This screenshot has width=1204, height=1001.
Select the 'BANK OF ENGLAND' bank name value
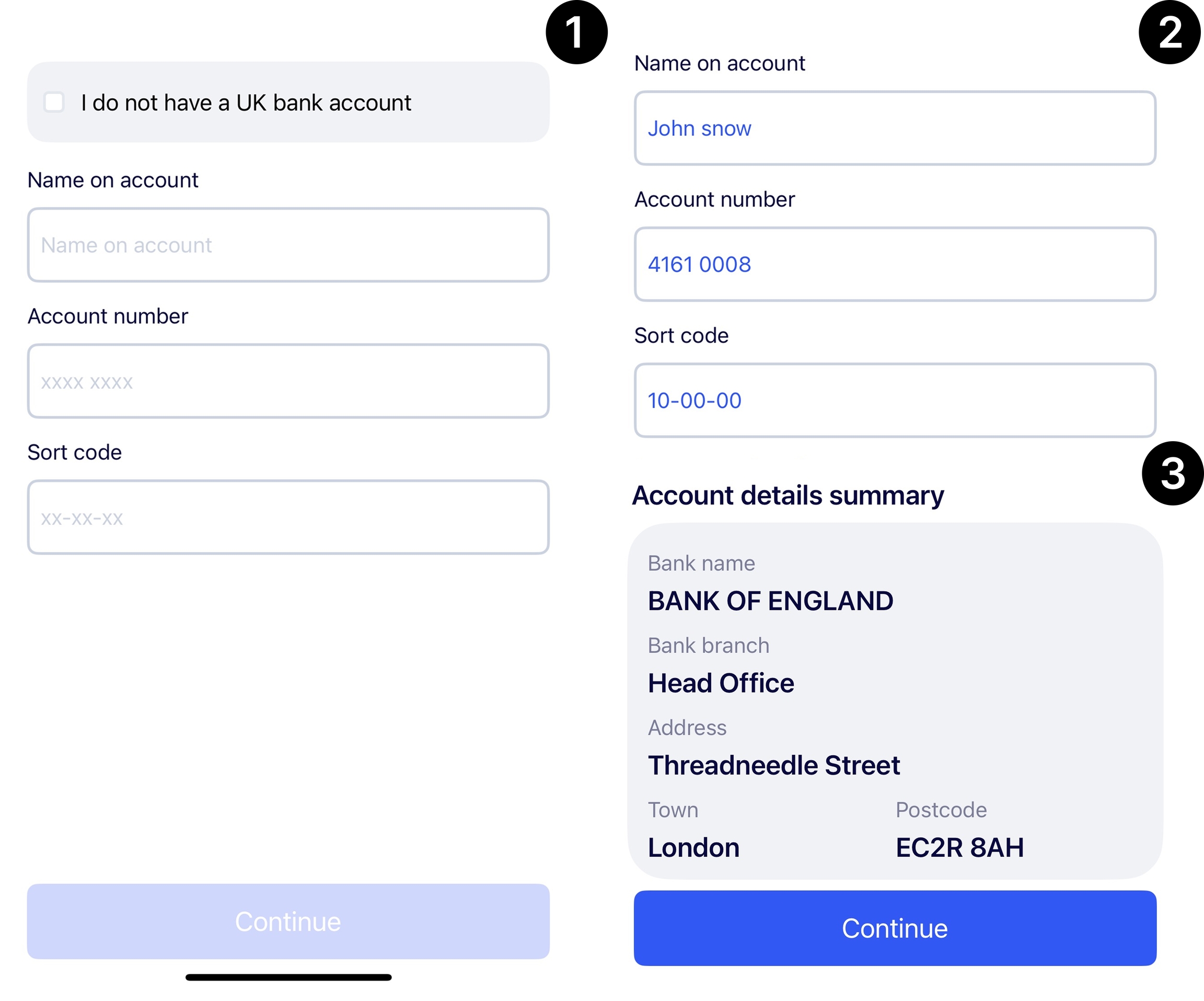point(771,601)
